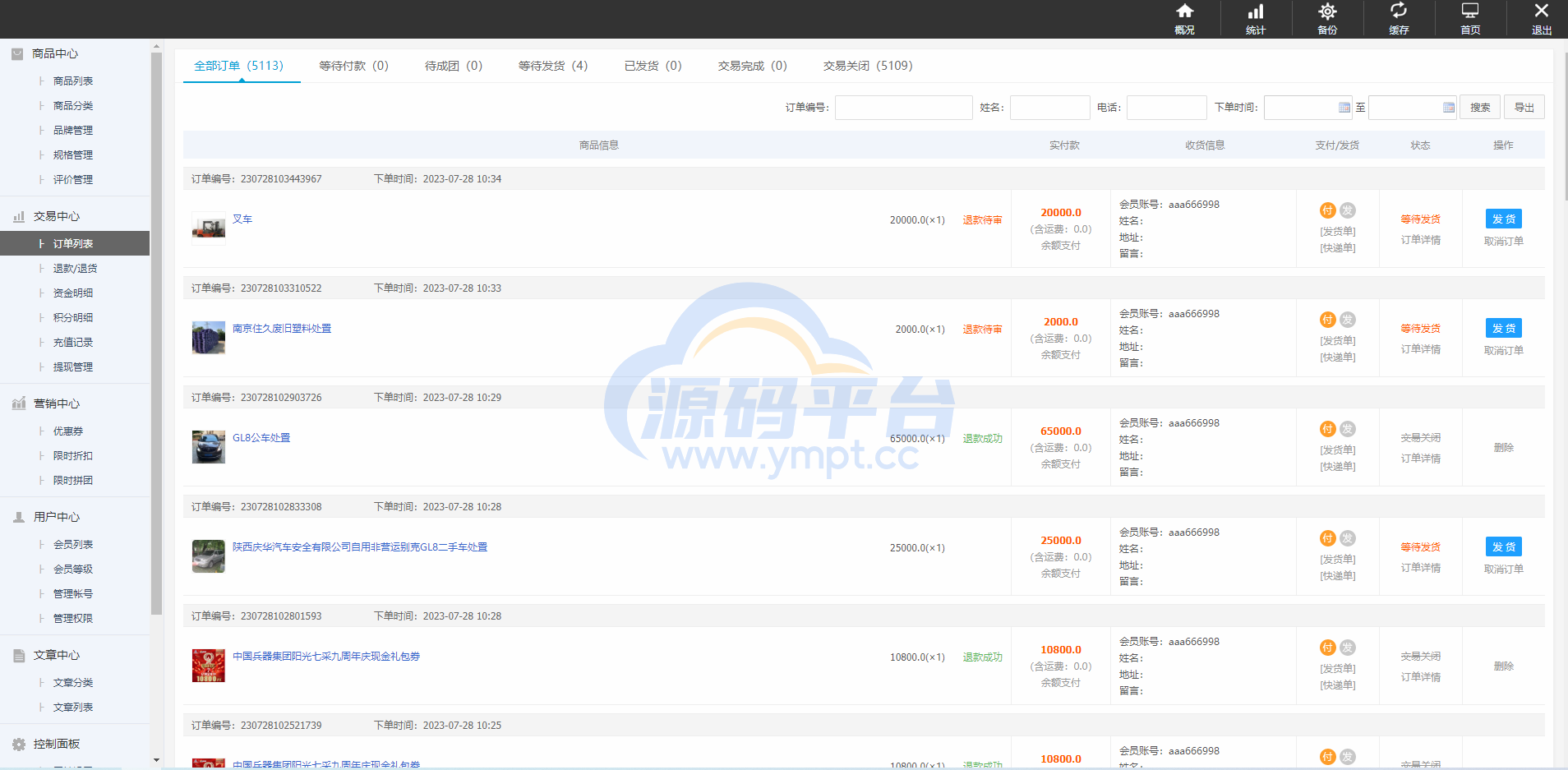Click 付 icon for GL8公车处置 order
Viewport: 1568px width, 770px height.
pos(1327,429)
